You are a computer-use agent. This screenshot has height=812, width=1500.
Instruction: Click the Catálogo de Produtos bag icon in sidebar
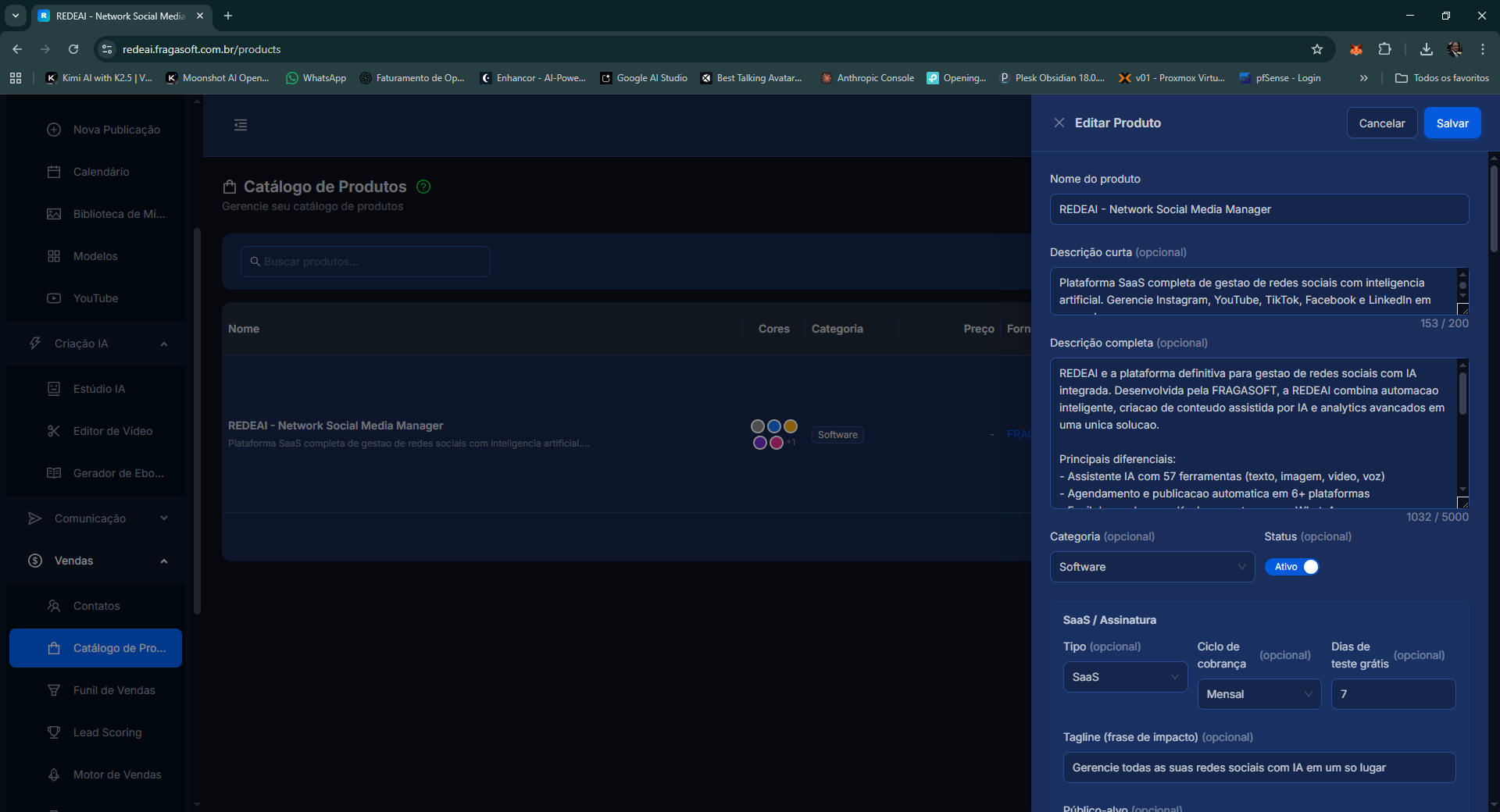pos(54,648)
